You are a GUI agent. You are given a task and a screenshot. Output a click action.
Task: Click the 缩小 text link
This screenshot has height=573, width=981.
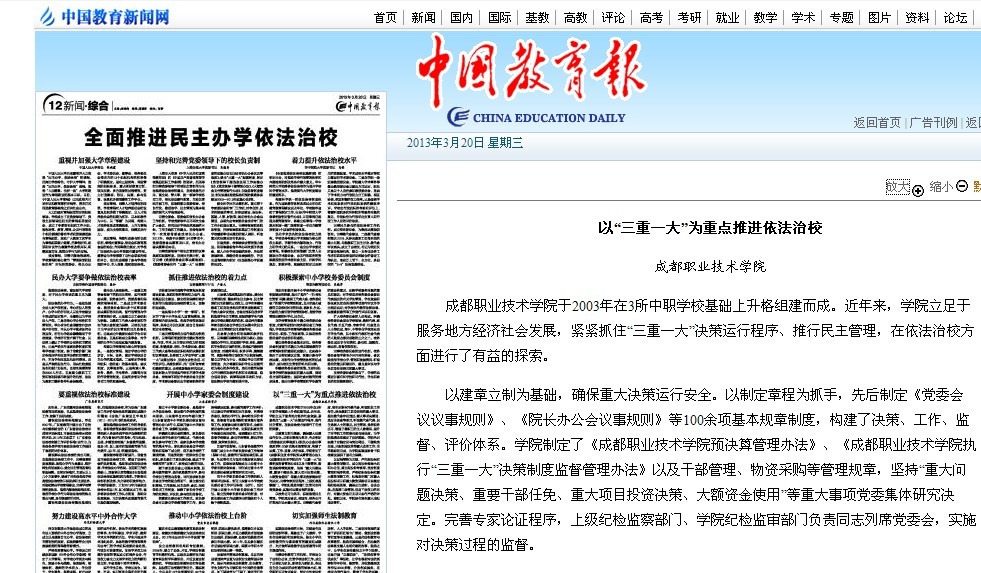click(x=942, y=186)
